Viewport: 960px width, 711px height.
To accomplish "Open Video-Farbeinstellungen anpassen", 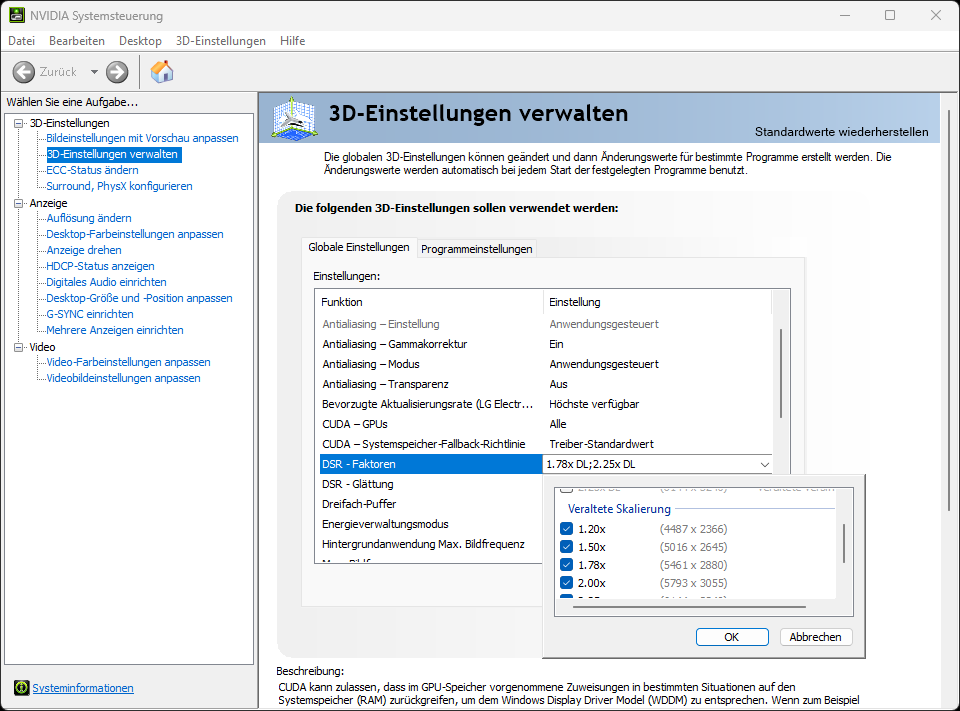I will (128, 362).
